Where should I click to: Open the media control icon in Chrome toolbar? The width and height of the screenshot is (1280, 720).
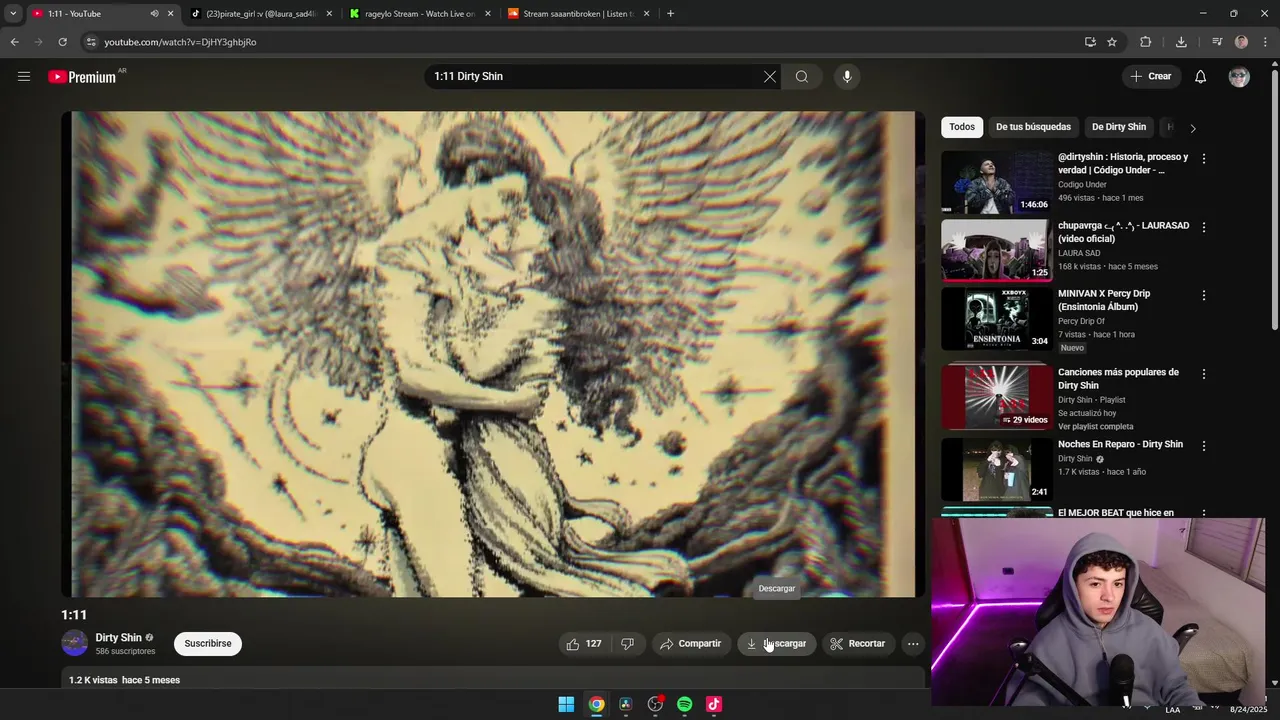tap(1217, 42)
